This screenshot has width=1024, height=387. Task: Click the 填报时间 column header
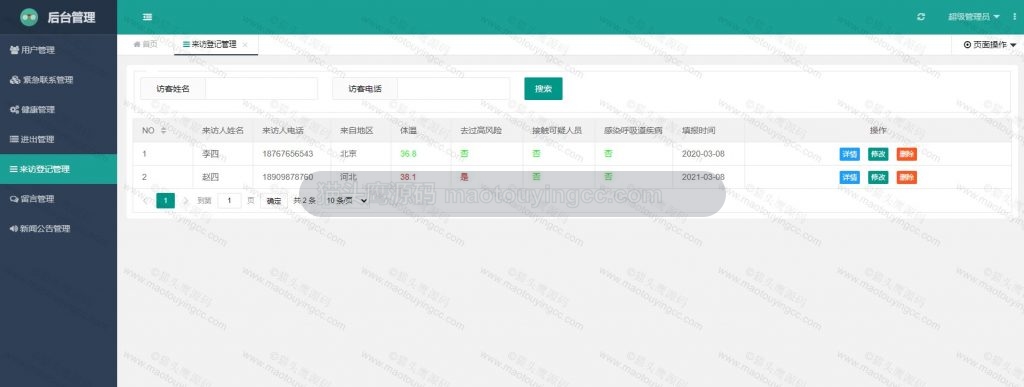tap(699, 131)
